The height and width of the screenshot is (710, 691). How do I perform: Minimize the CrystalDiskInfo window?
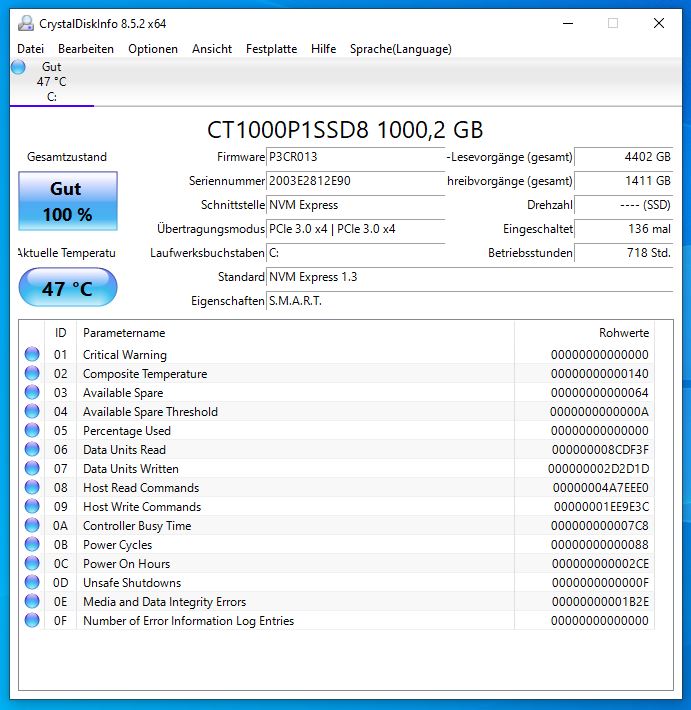tap(568, 23)
